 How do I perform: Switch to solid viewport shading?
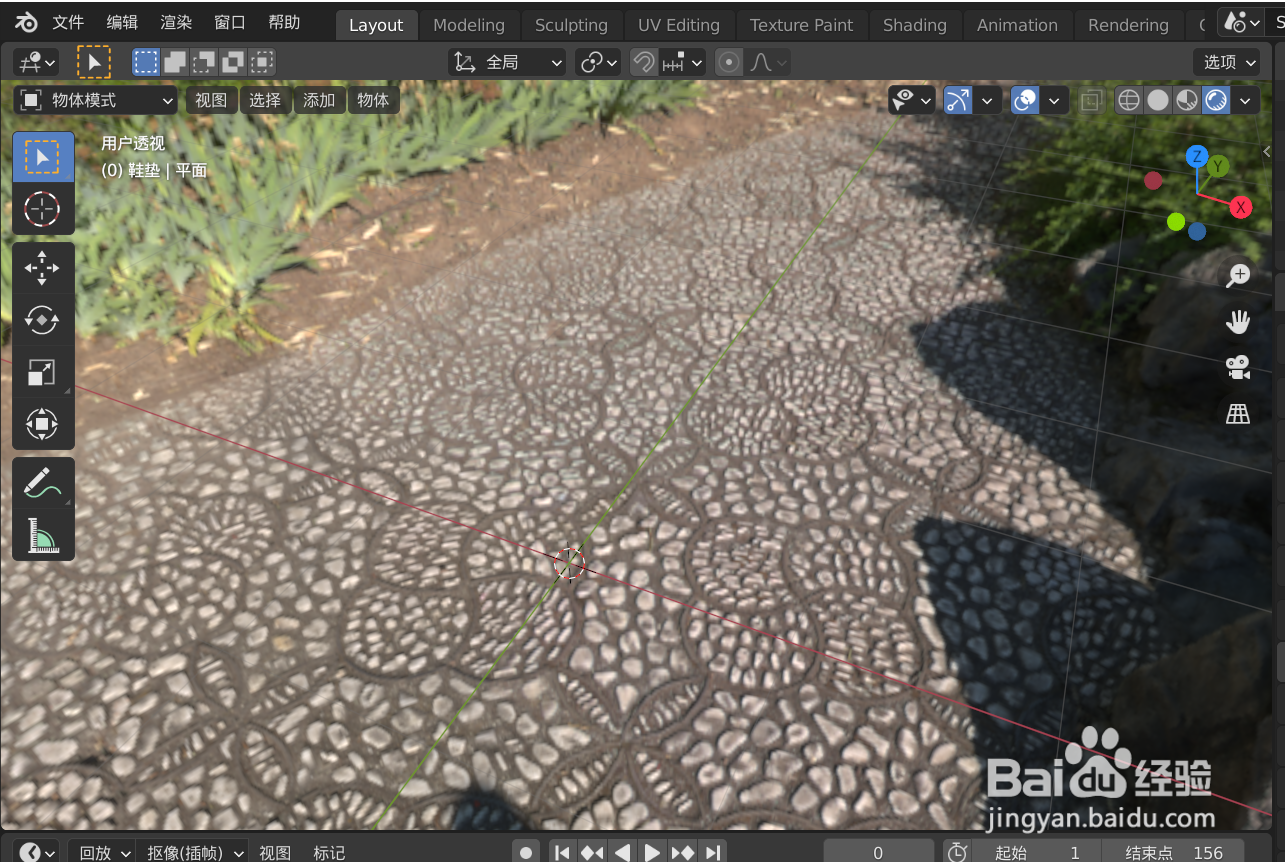point(1158,100)
